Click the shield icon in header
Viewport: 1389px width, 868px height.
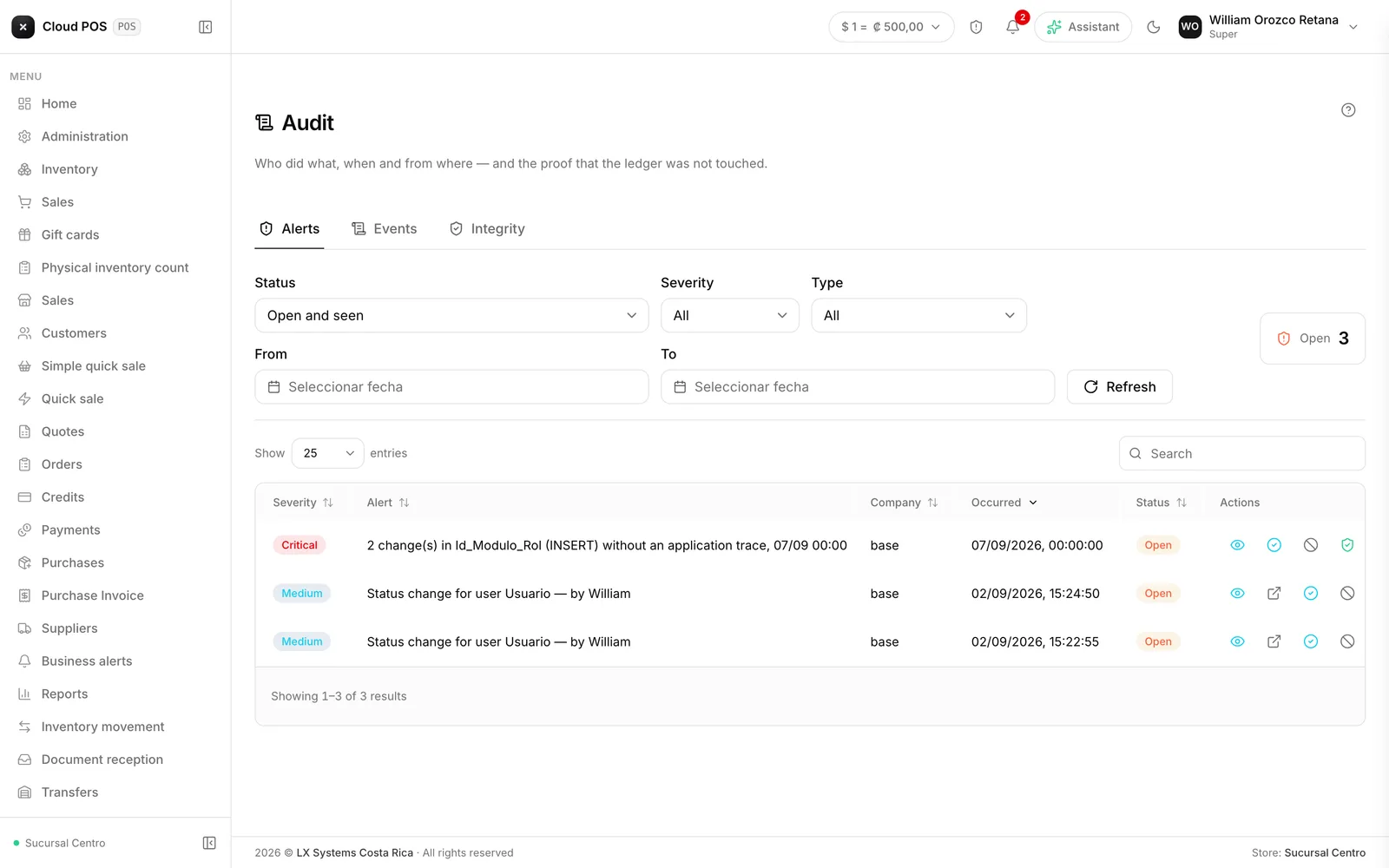[x=976, y=27]
